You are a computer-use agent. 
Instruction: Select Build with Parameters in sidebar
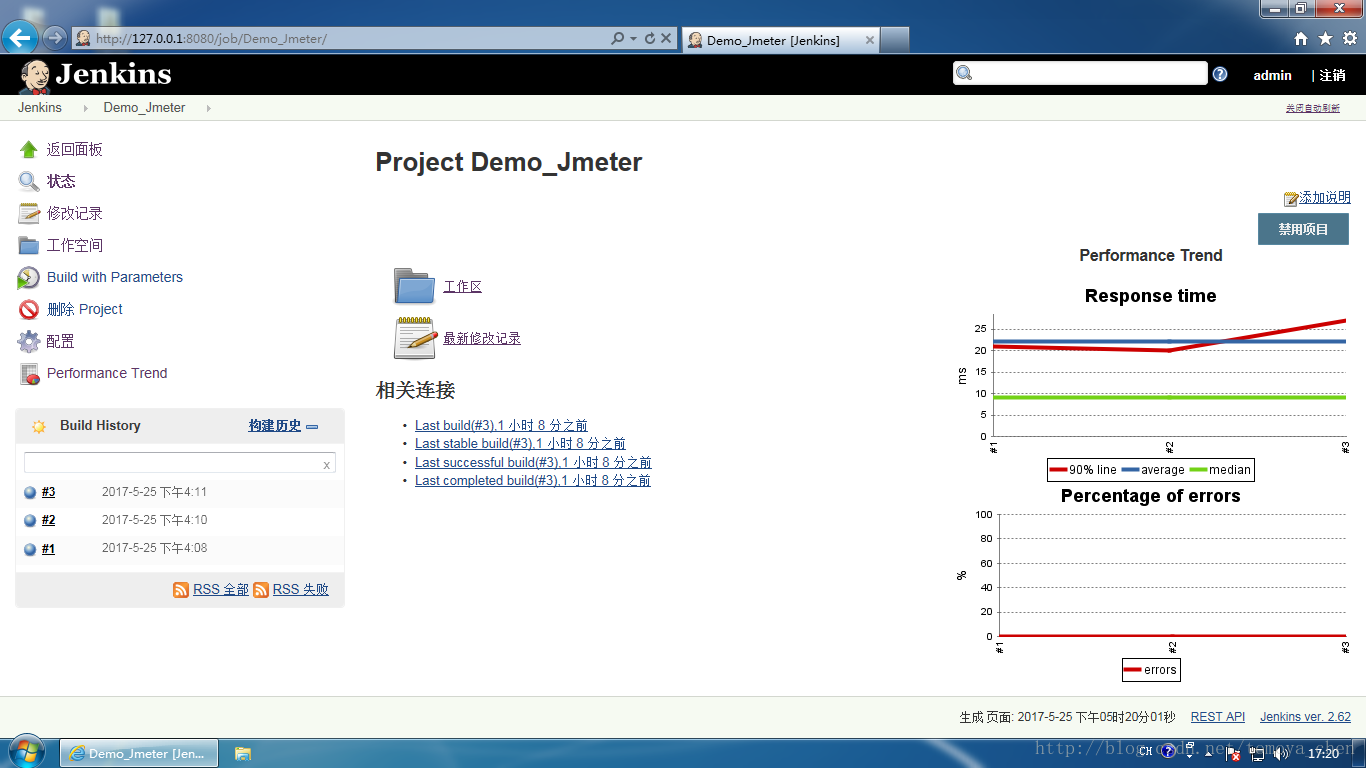coord(115,278)
